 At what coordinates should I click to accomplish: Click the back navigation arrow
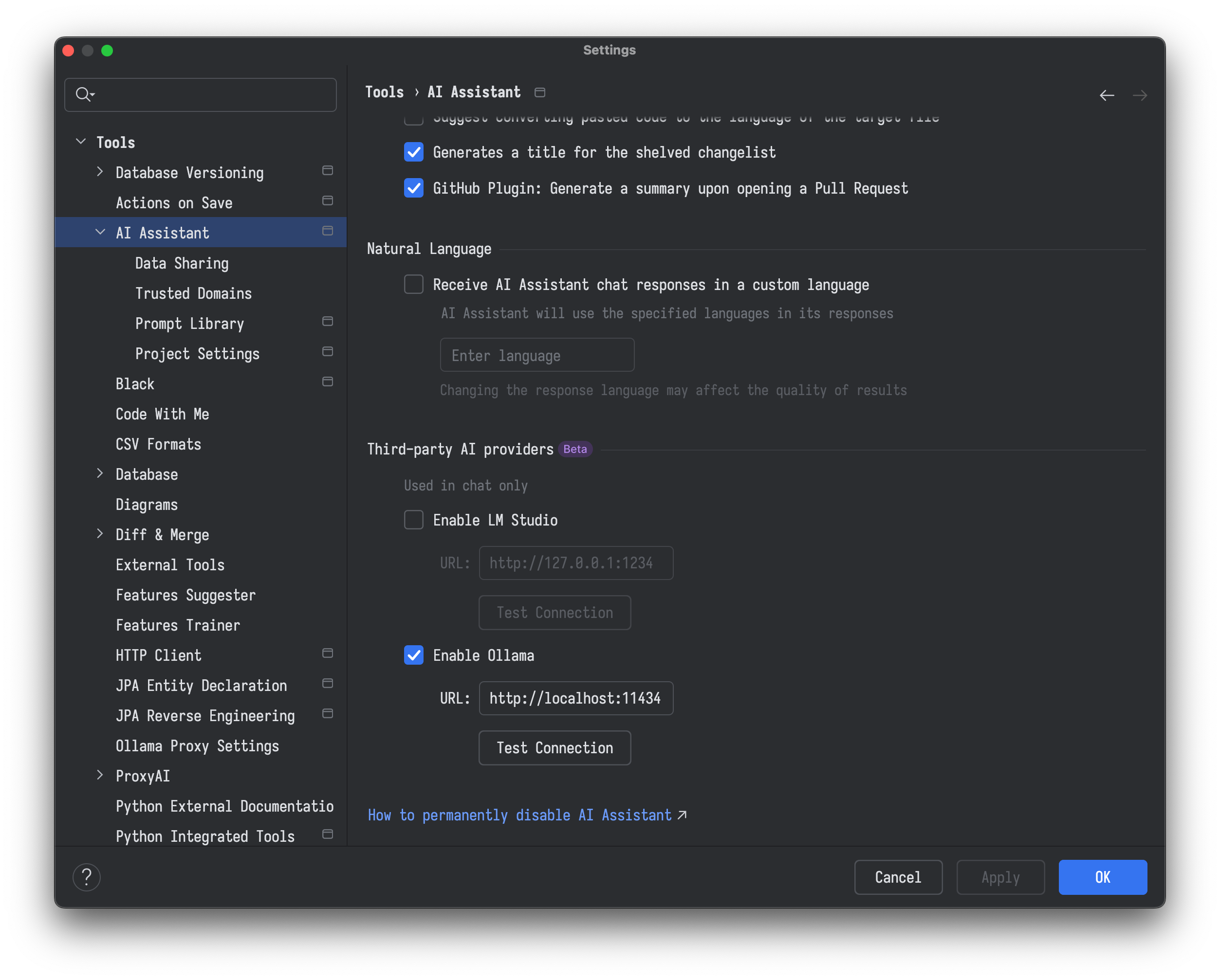click(x=1107, y=95)
